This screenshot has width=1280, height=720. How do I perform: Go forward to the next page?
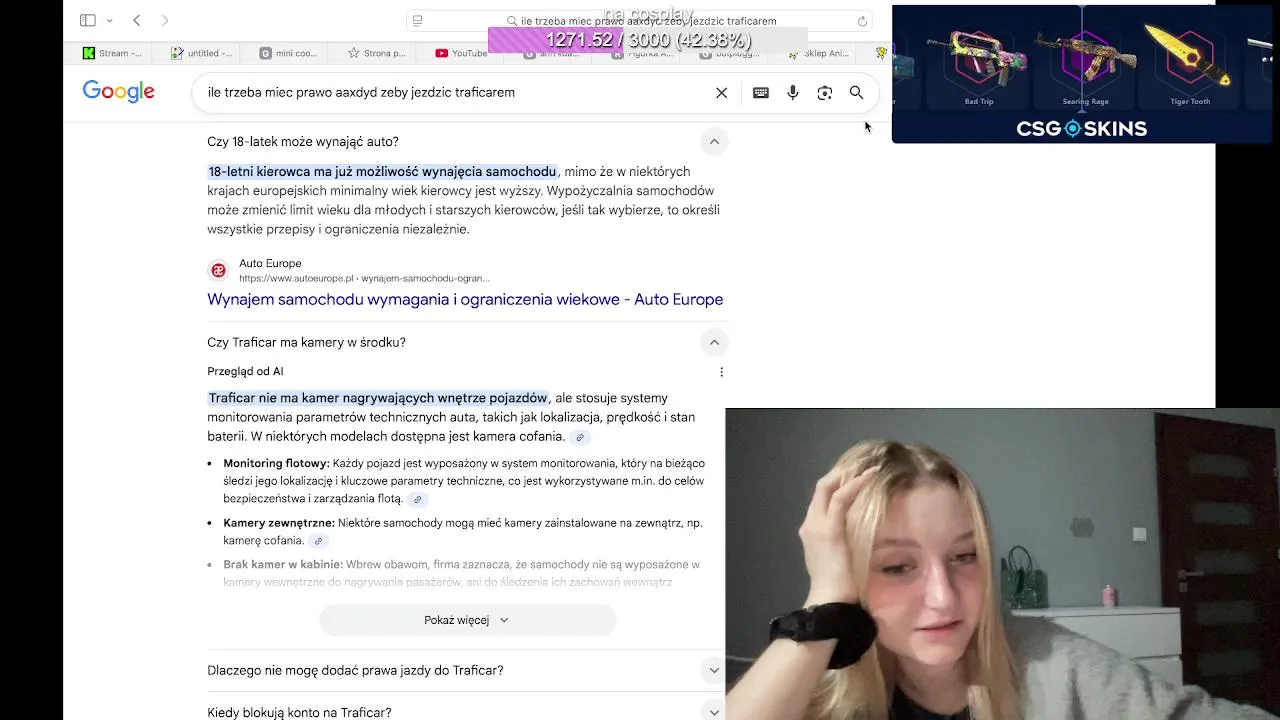pos(165,20)
